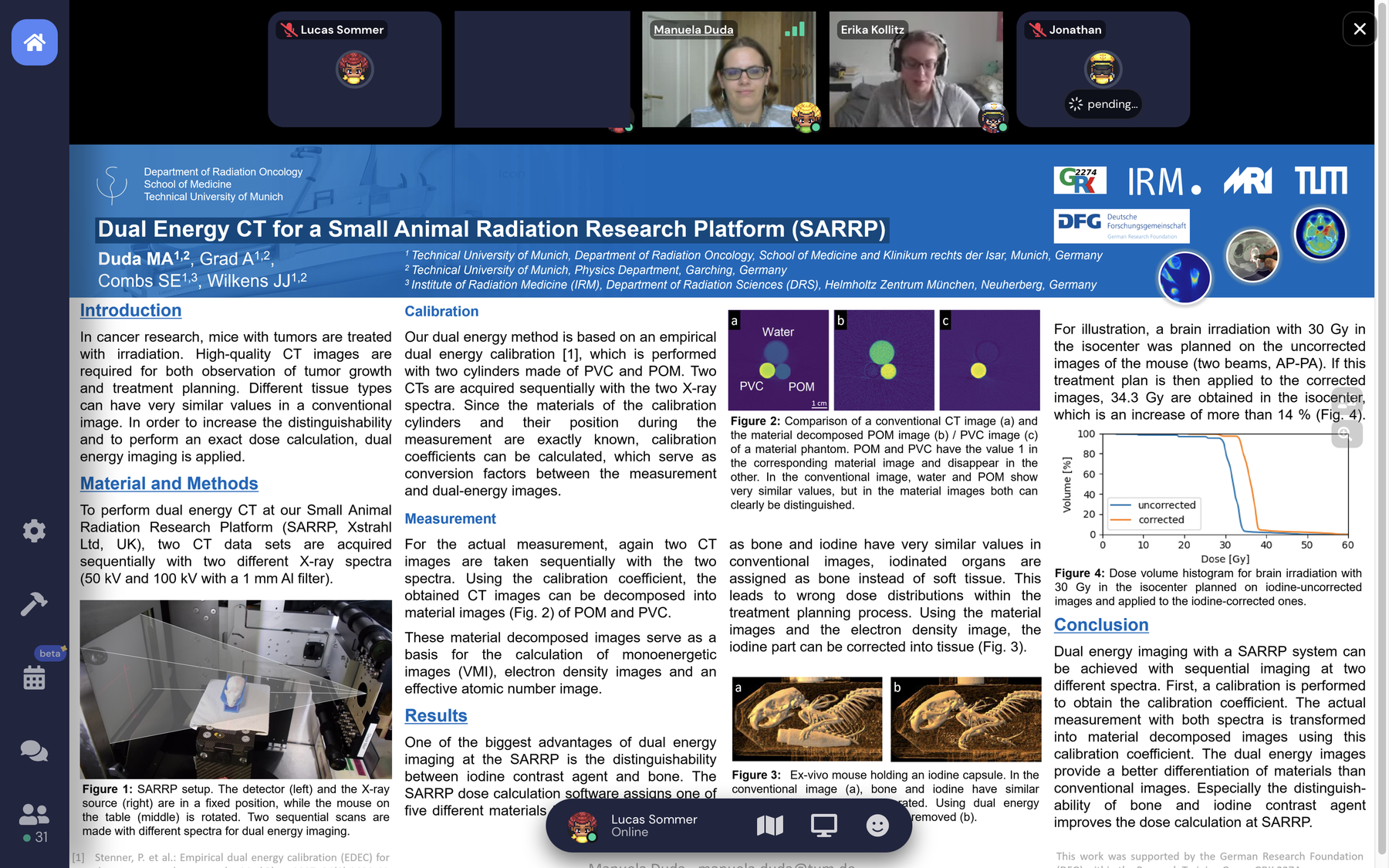Click the Department of Radiation Oncology emblem
This screenshot has height=868, width=1389.
[112, 185]
